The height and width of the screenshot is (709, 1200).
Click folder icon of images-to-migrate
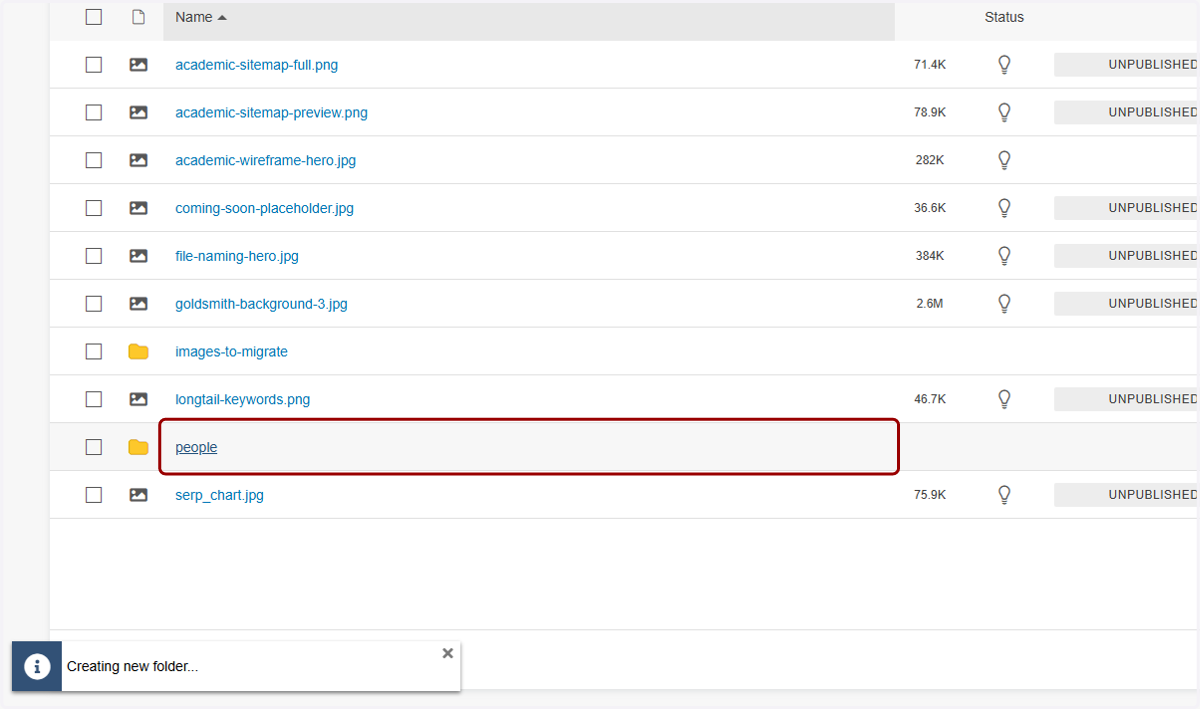[x=138, y=352]
